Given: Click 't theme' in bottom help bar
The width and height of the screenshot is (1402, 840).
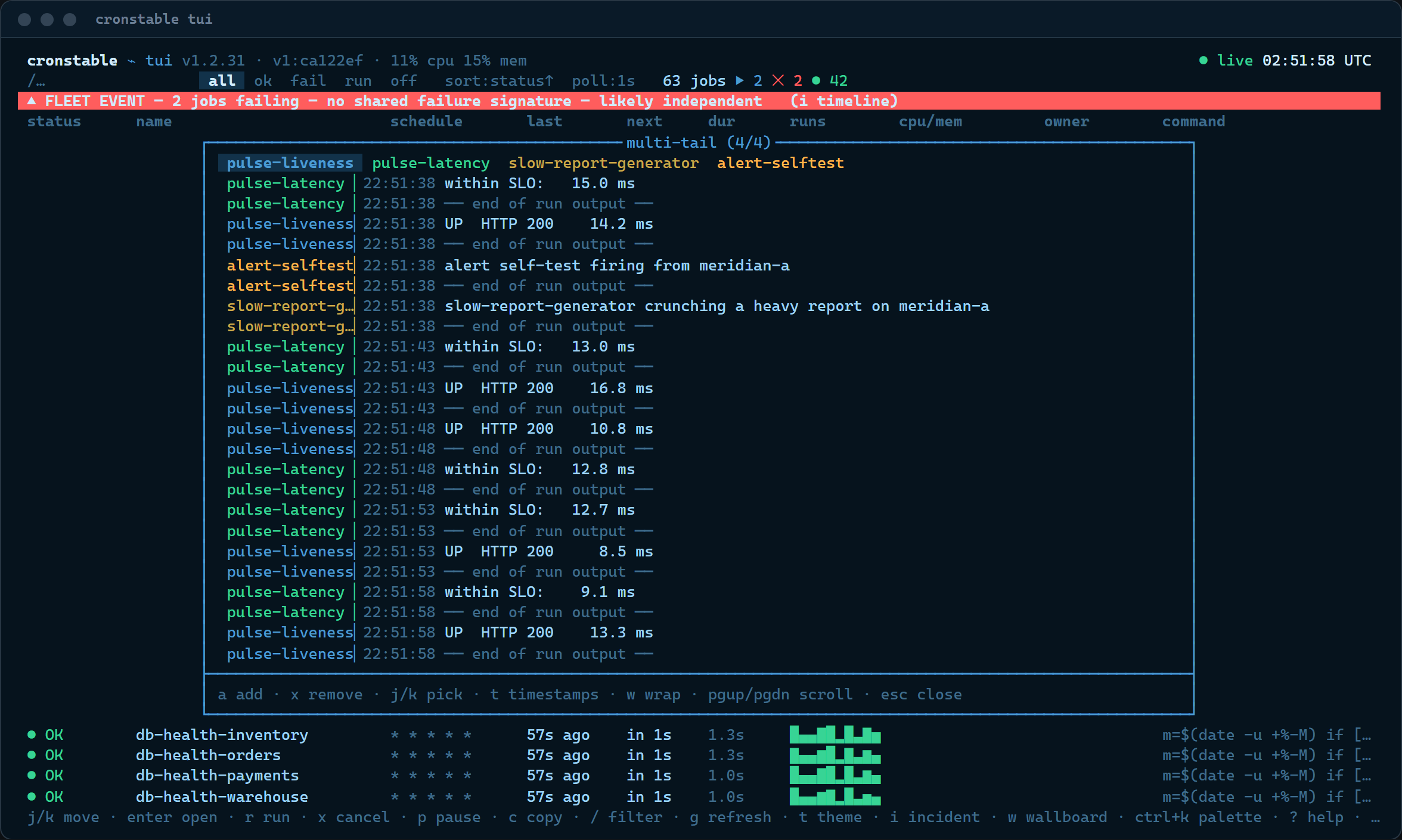Looking at the screenshot, I should point(830,817).
